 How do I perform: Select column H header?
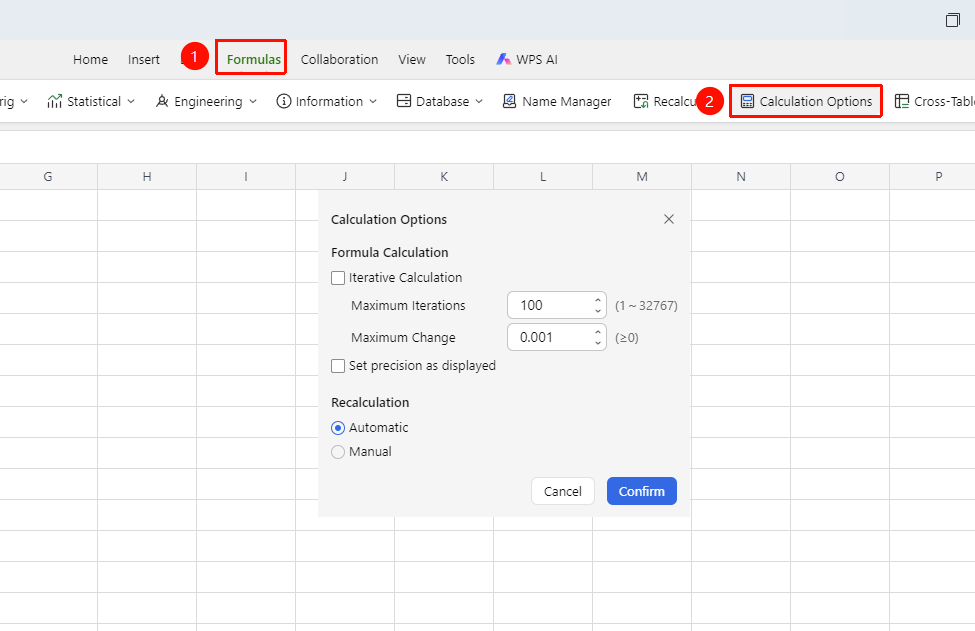pos(147,177)
